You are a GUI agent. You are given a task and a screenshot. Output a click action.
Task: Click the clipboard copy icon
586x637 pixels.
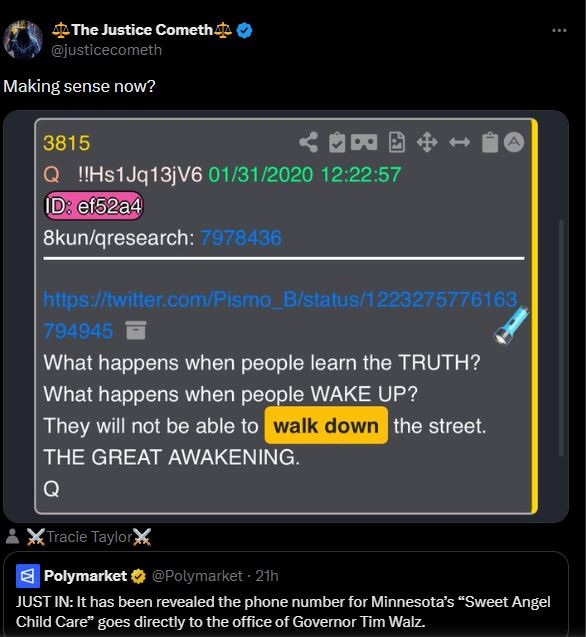[x=490, y=143]
